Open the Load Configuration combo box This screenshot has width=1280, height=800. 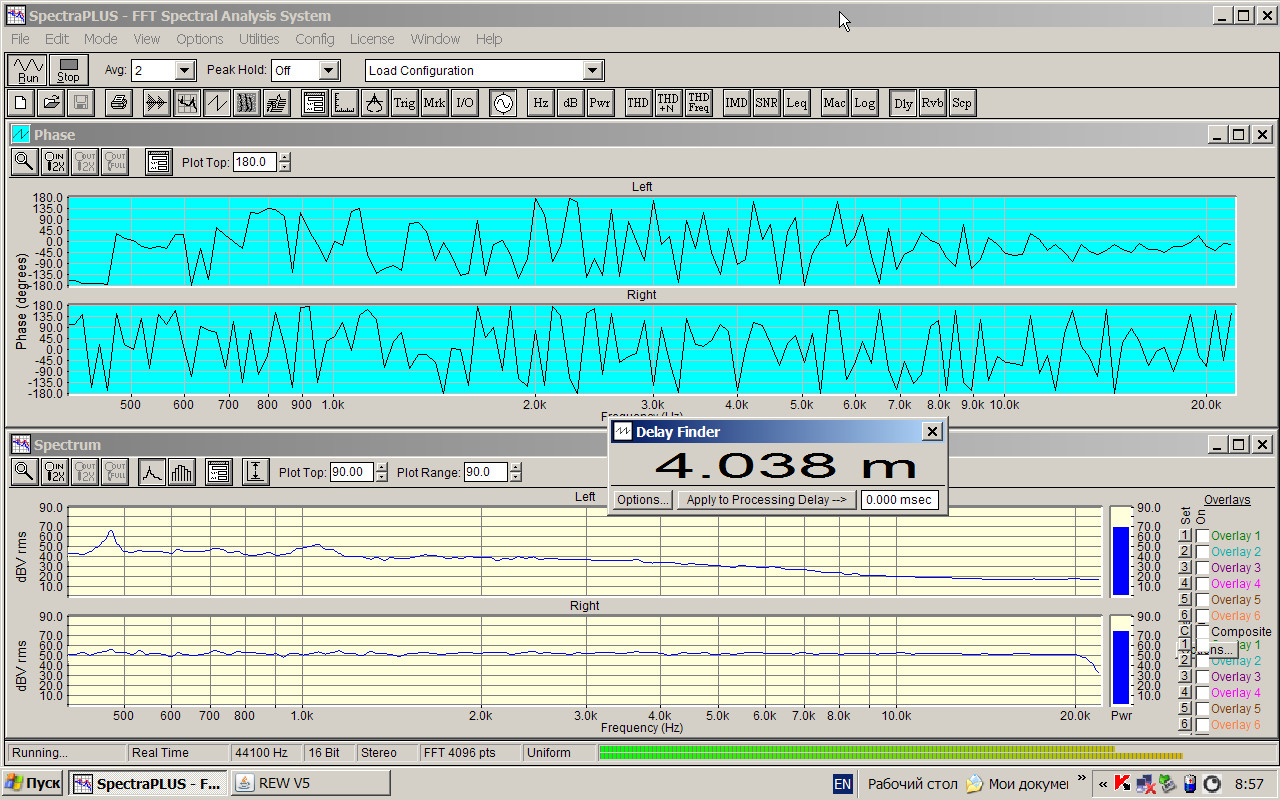(x=593, y=70)
